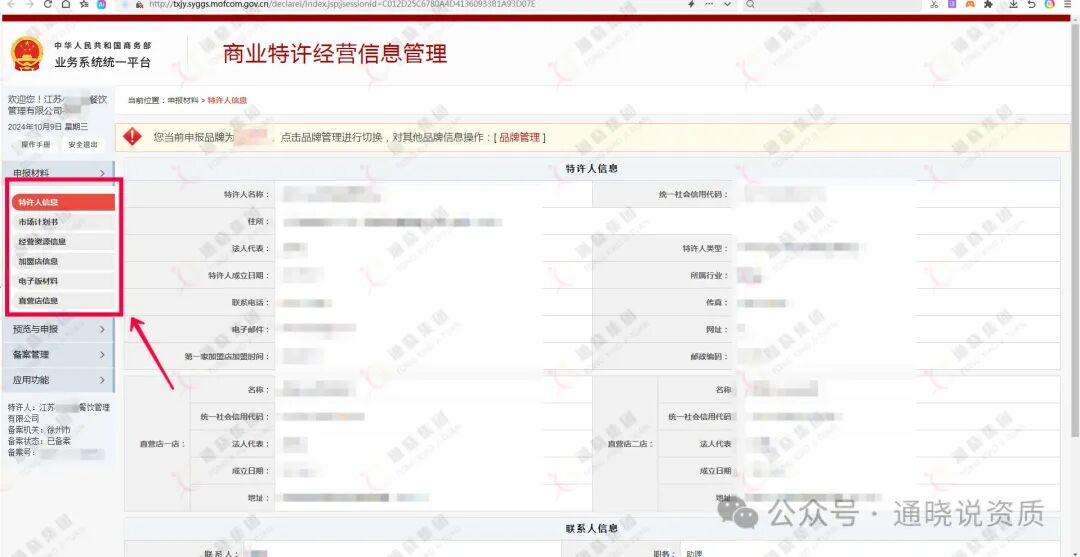The width and height of the screenshot is (1080, 557).
Task: Click the national emblem logo
Action: tap(27, 54)
